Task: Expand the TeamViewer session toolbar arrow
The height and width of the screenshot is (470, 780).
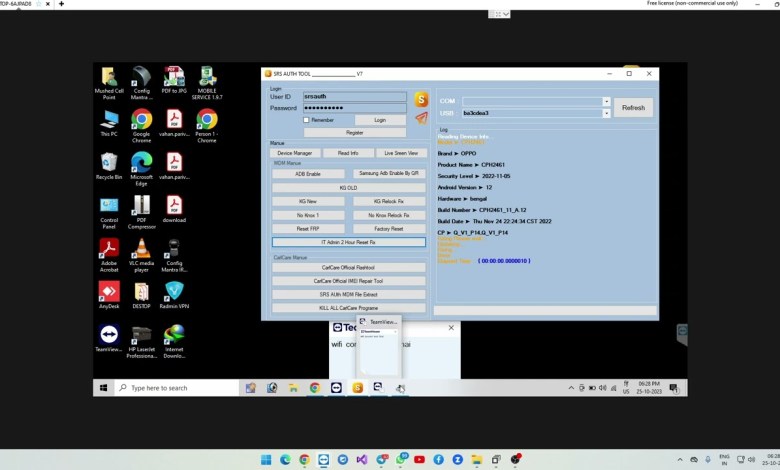Action: click(506, 14)
